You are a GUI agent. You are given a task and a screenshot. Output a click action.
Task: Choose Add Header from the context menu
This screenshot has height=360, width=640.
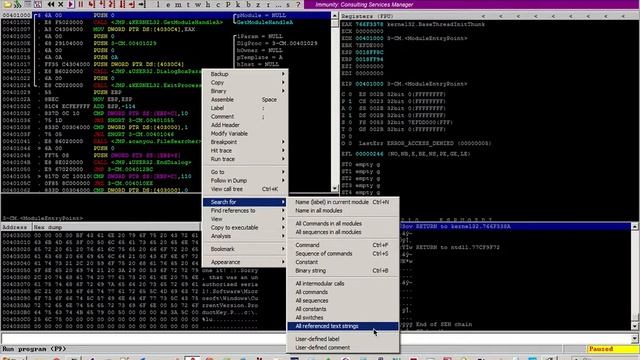(246, 125)
